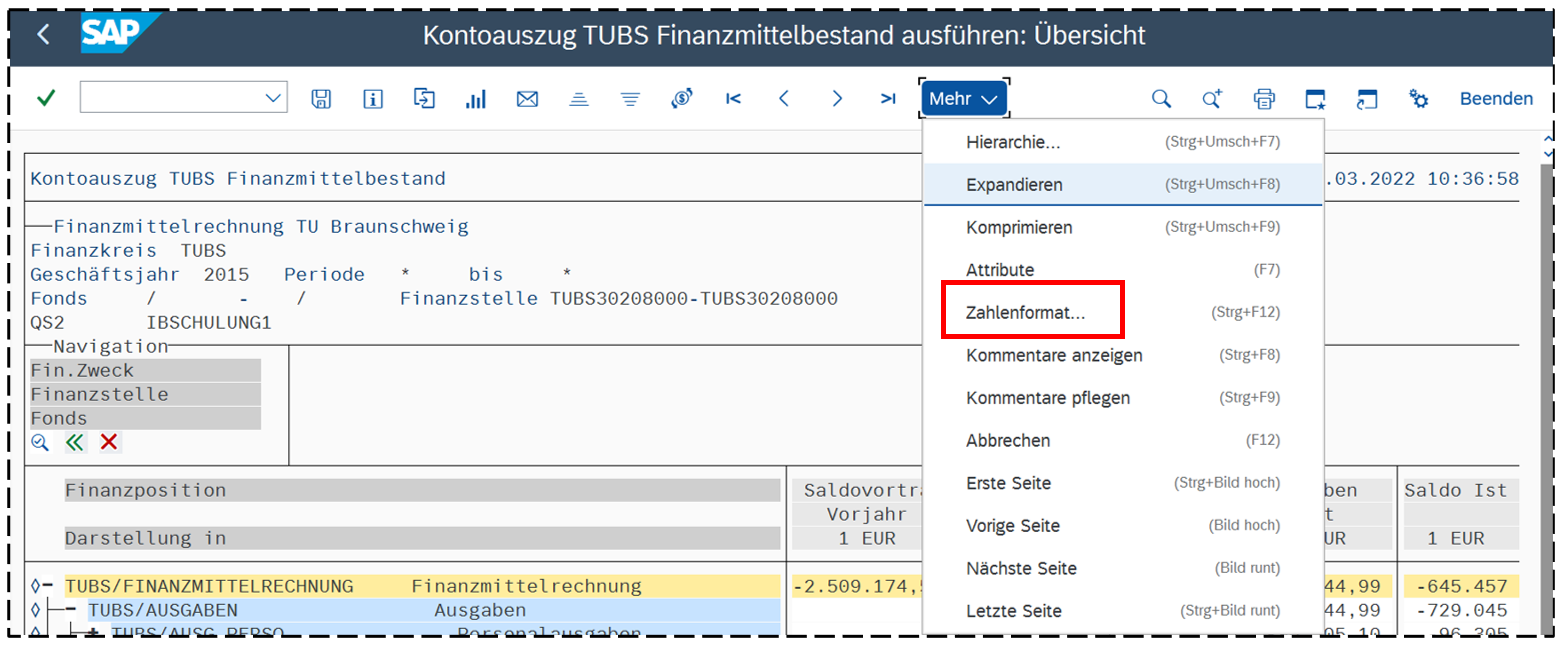Click the magnifier search icon
This screenshot has height=645, width=1558.
pos(1160,98)
